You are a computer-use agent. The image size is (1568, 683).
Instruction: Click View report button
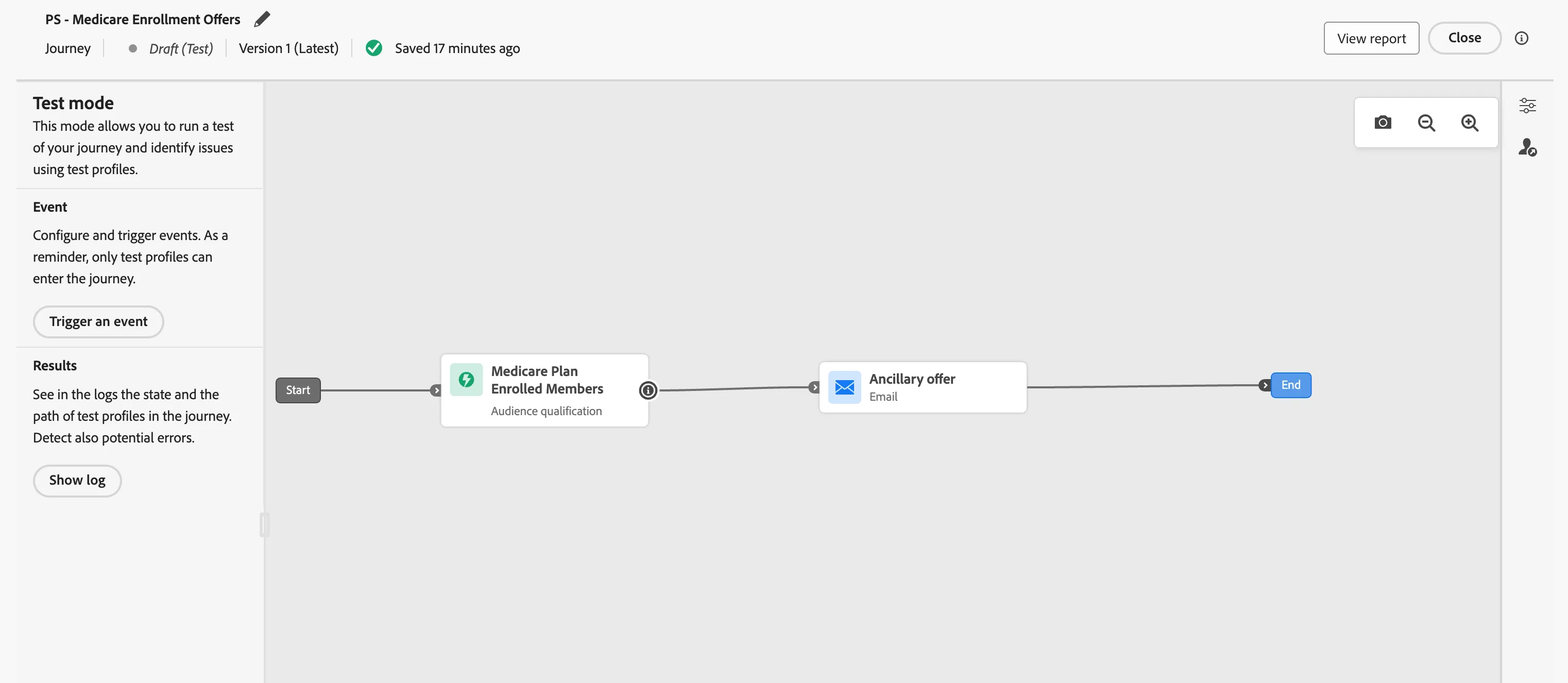[1371, 38]
